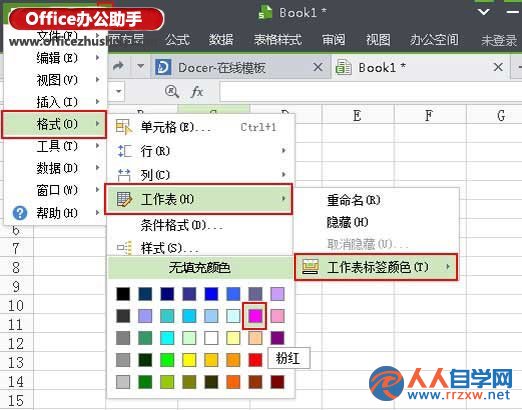Open the title bar dropdown chevron

tap(484, 13)
